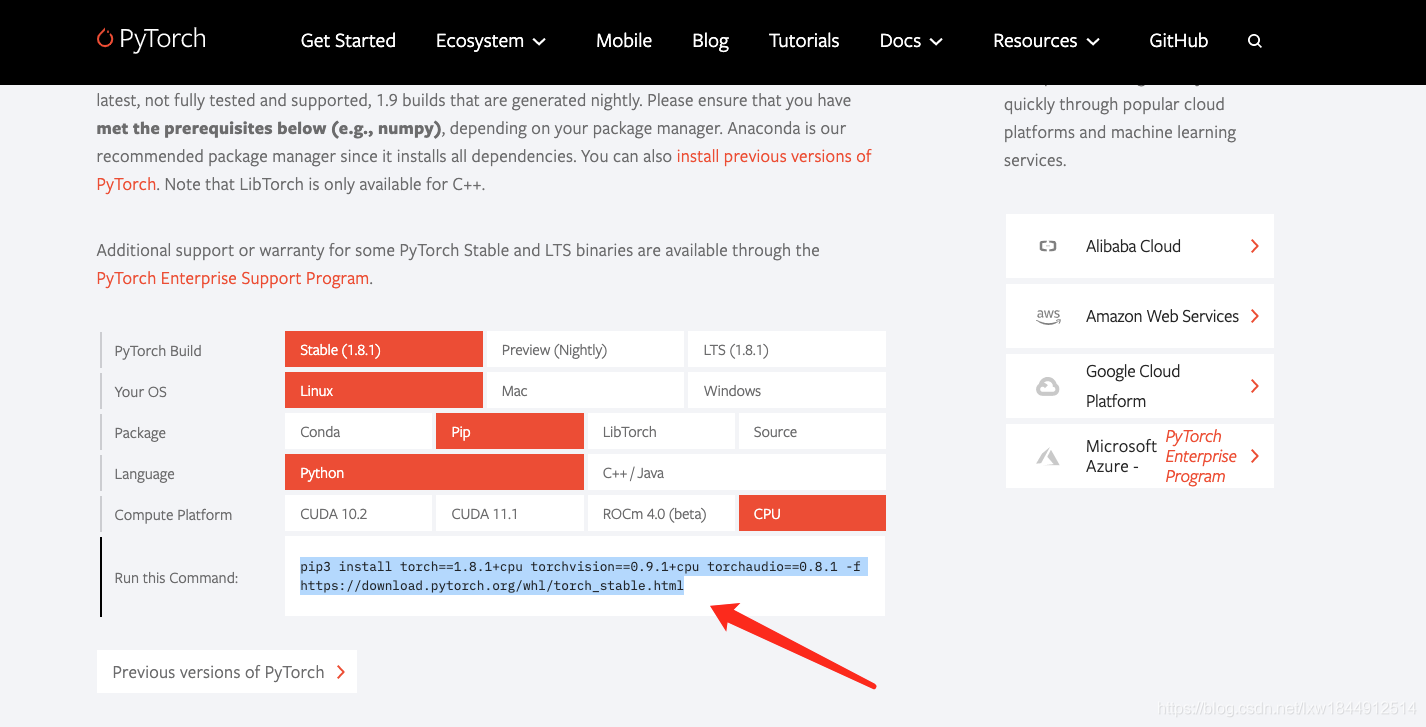Viewport: 1426px width, 727px height.
Task: Click the AWS logo icon
Action: pos(1048,316)
